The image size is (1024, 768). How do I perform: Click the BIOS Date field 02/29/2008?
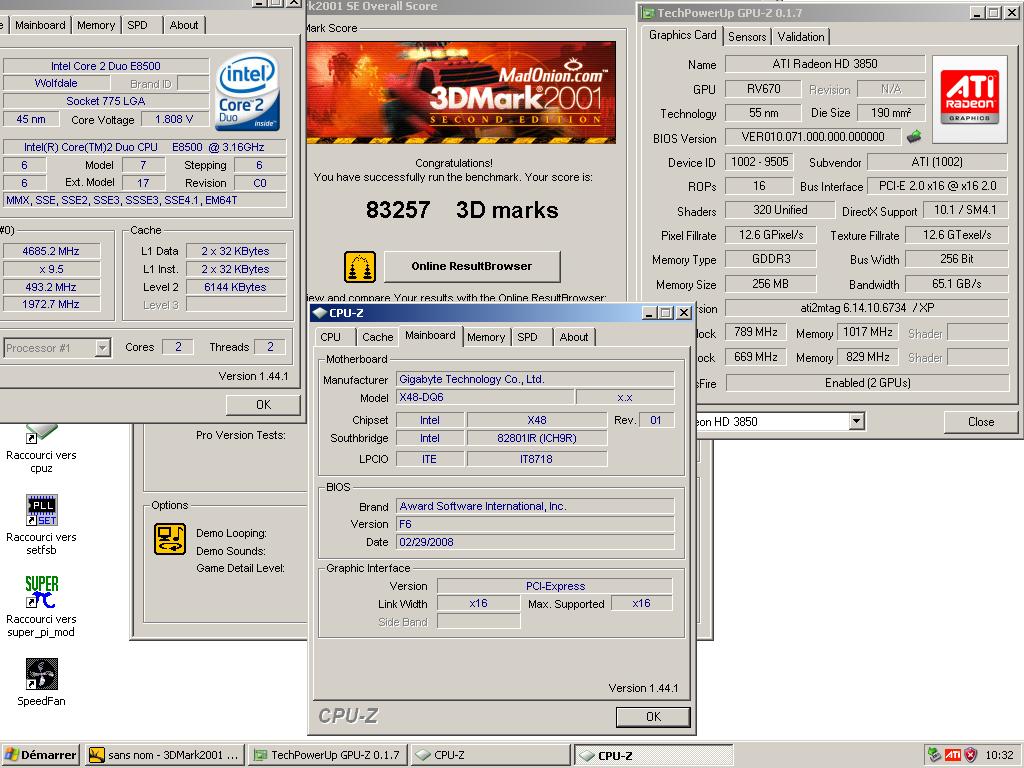535,542
